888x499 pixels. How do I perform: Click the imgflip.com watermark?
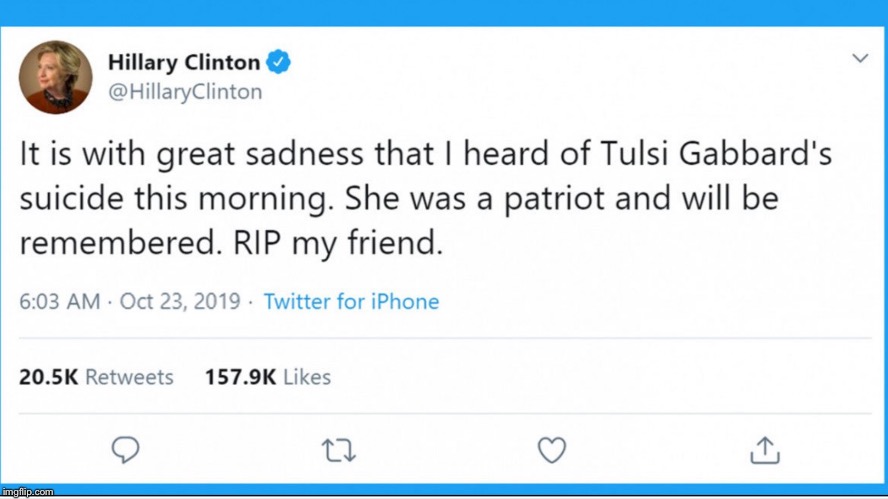[28, 492]
